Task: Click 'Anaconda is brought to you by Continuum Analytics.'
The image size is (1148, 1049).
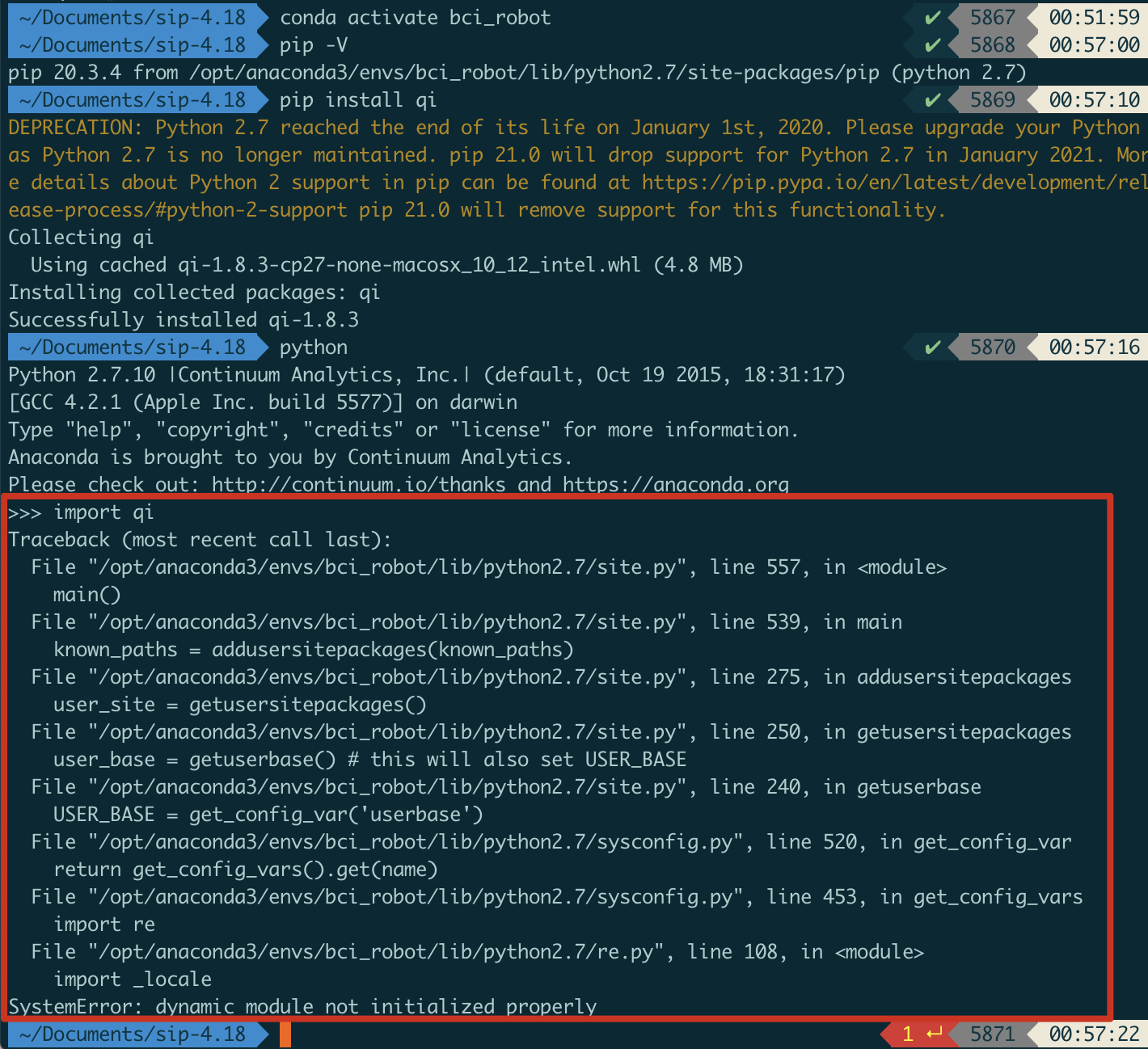Action: (x=290, y=457)
